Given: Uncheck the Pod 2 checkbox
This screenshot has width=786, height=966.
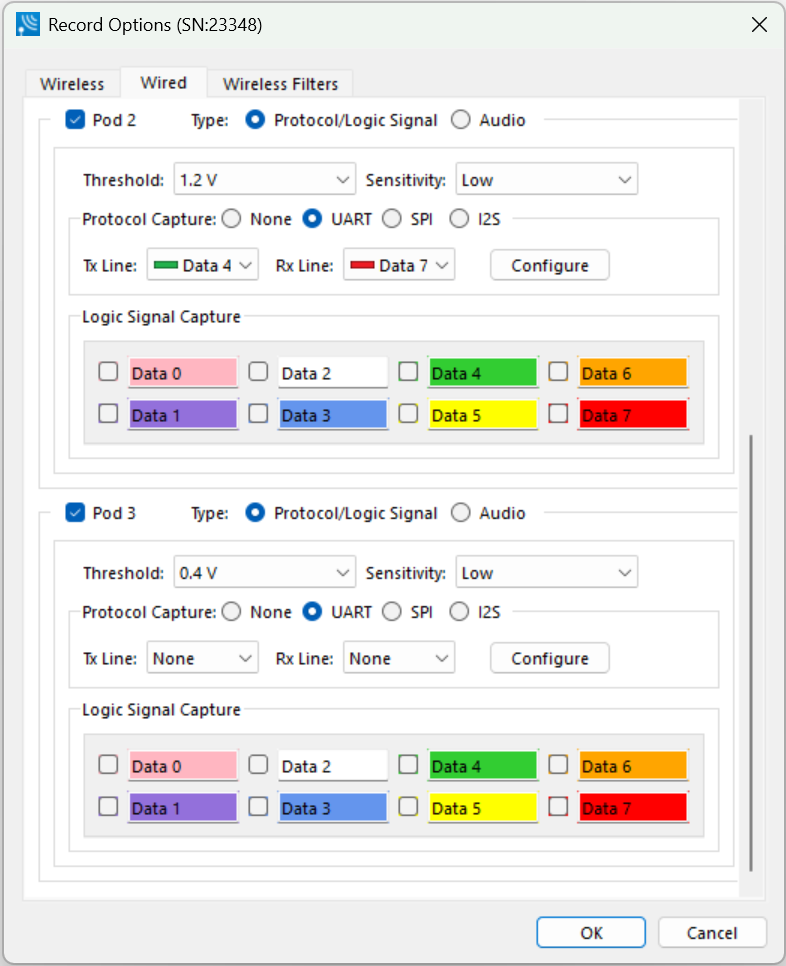Looking at the screenshot, I should tap(75, 120).
